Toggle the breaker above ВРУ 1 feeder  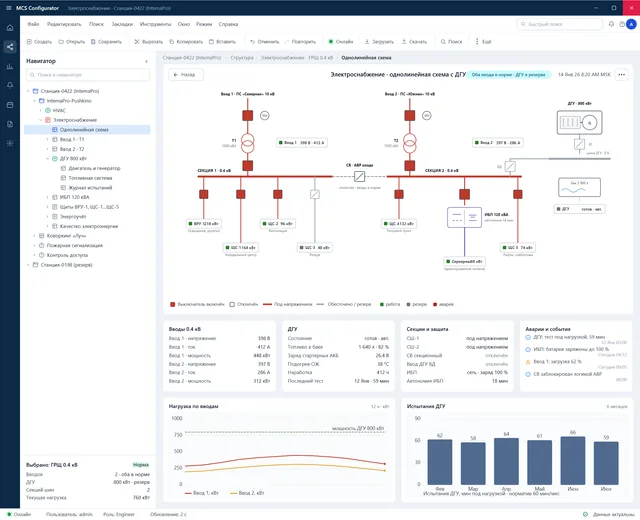point(204,194)
